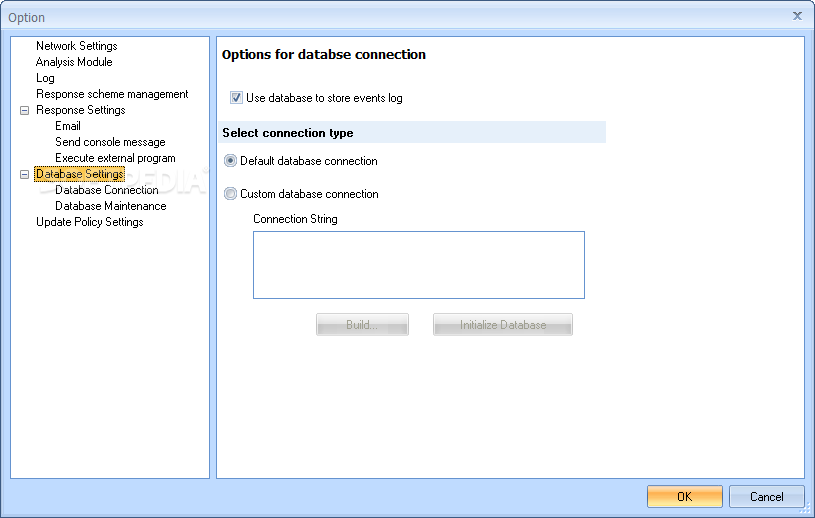Select Analysis Module option page
Image resolution: width=815 pixels, height=518 pixels.
pyautogui.click(x=74, y=62)
